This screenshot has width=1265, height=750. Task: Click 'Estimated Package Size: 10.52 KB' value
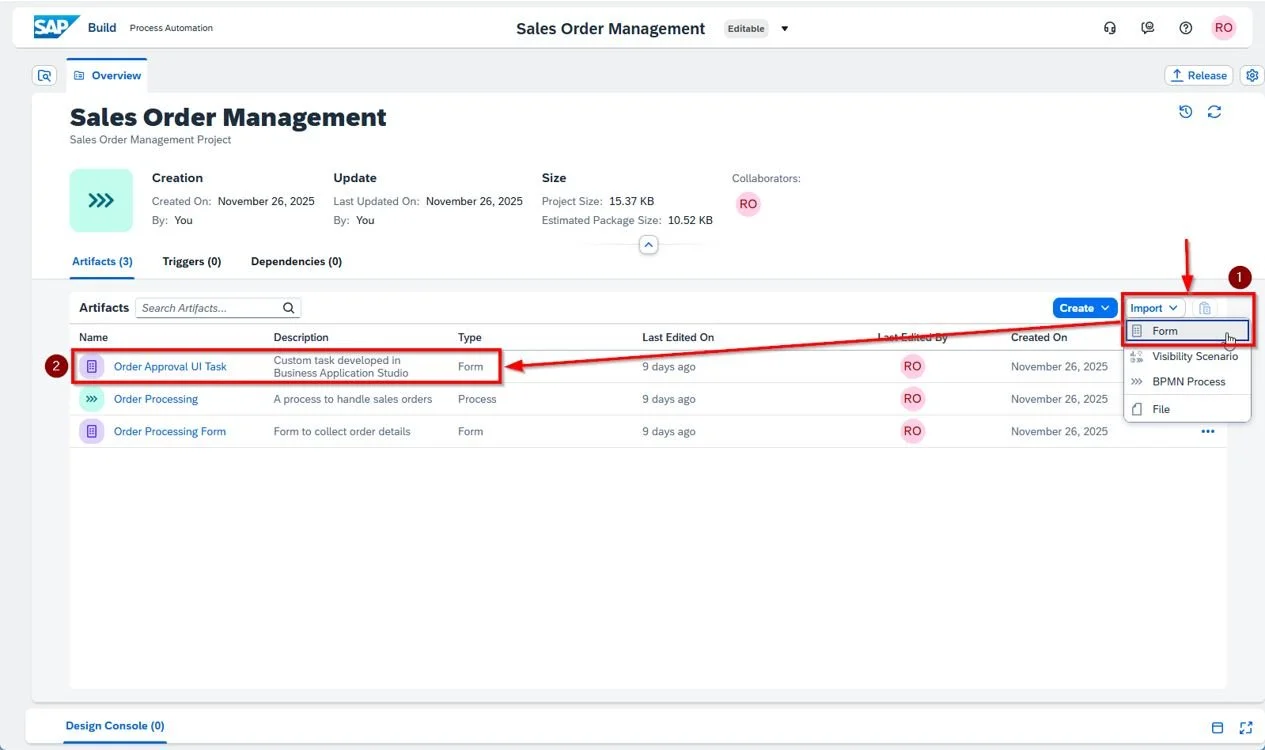click(627, 220)
